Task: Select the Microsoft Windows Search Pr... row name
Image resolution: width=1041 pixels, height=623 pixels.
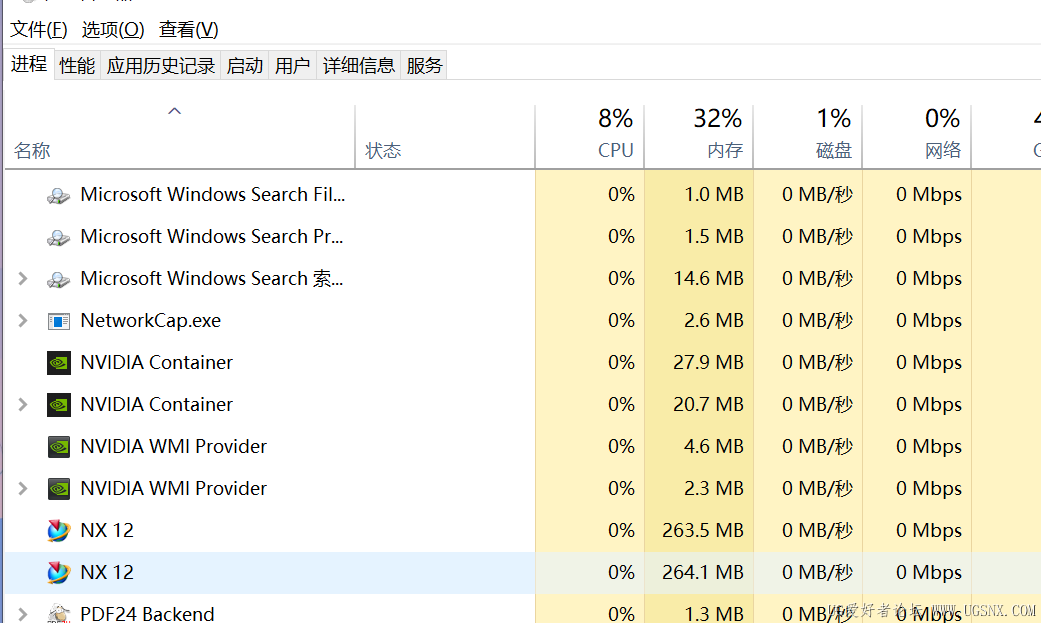Action: (x=212, y=236)
